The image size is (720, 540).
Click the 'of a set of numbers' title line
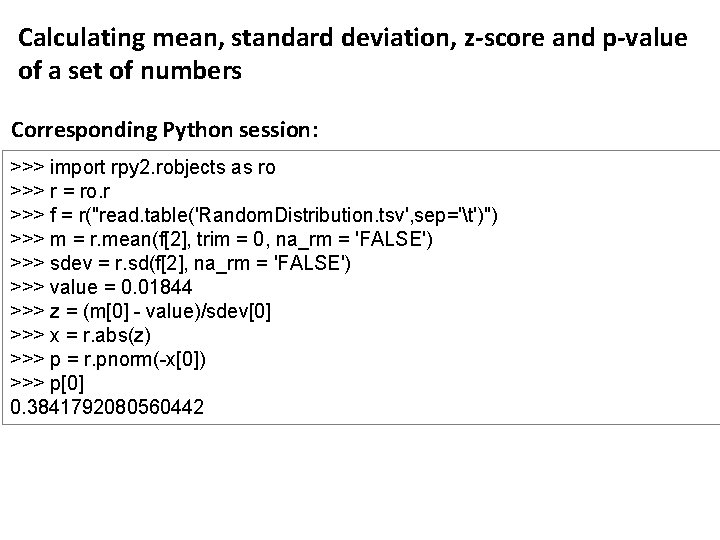point(130,72)
